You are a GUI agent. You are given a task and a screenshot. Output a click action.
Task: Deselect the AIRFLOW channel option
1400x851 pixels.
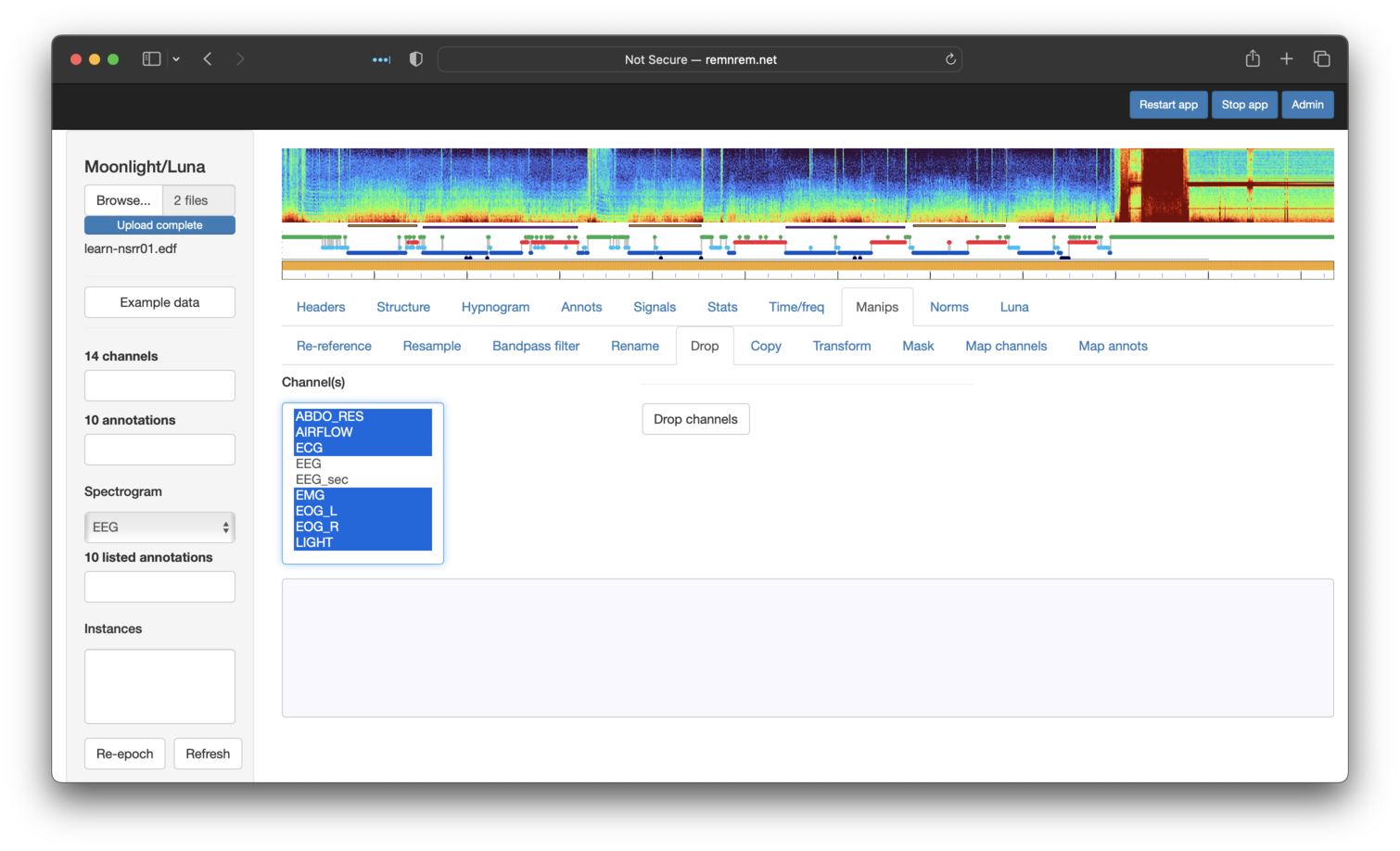[325, 432]
